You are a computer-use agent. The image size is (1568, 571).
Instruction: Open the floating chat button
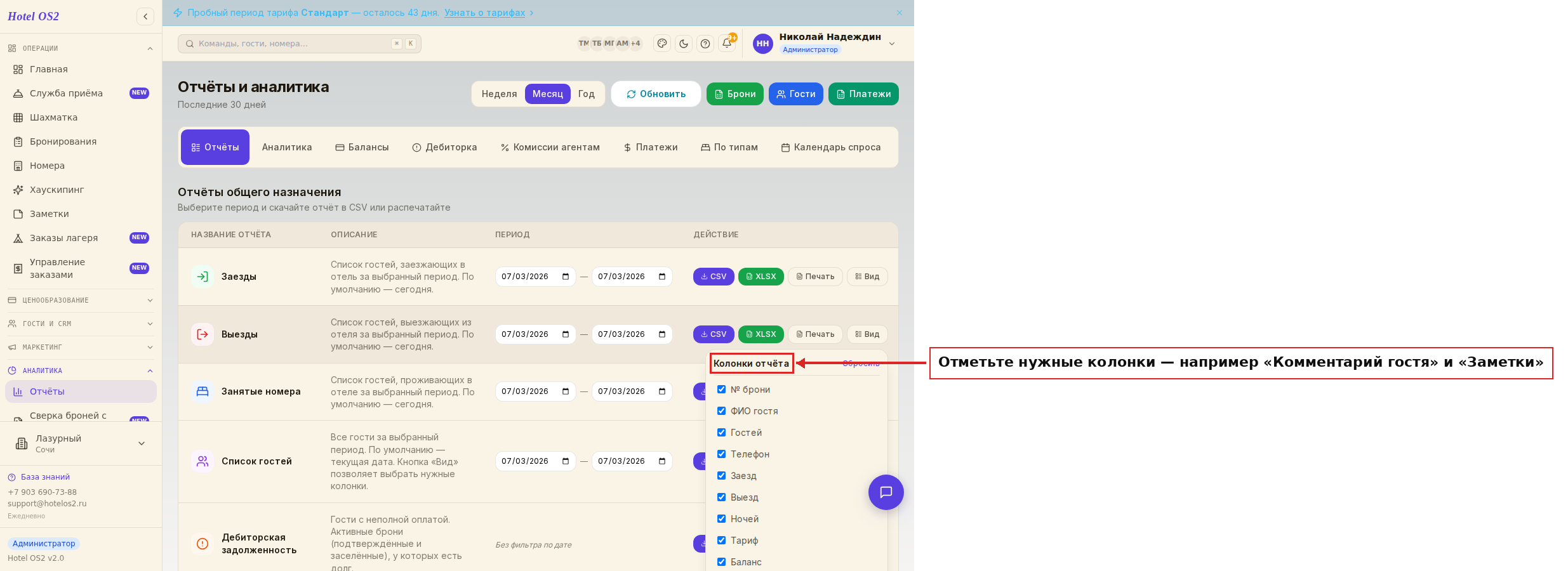coord(886,492)
